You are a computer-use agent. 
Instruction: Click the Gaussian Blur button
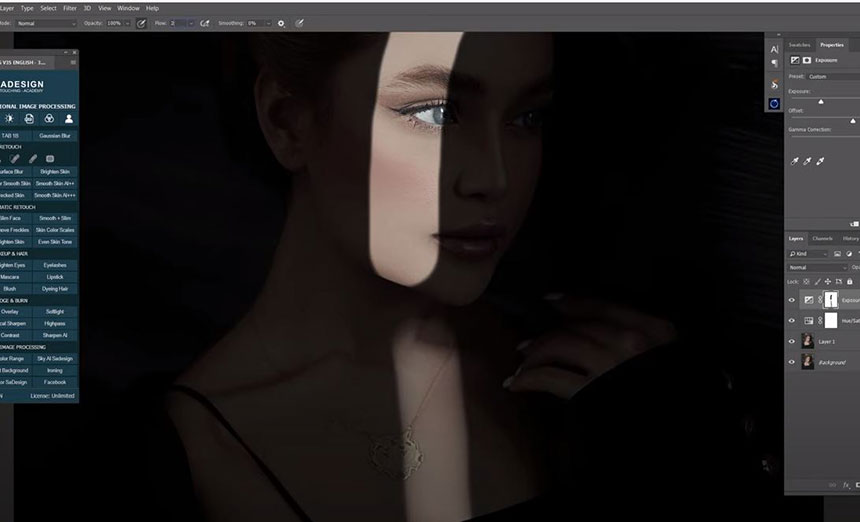[x=55, y=135]
